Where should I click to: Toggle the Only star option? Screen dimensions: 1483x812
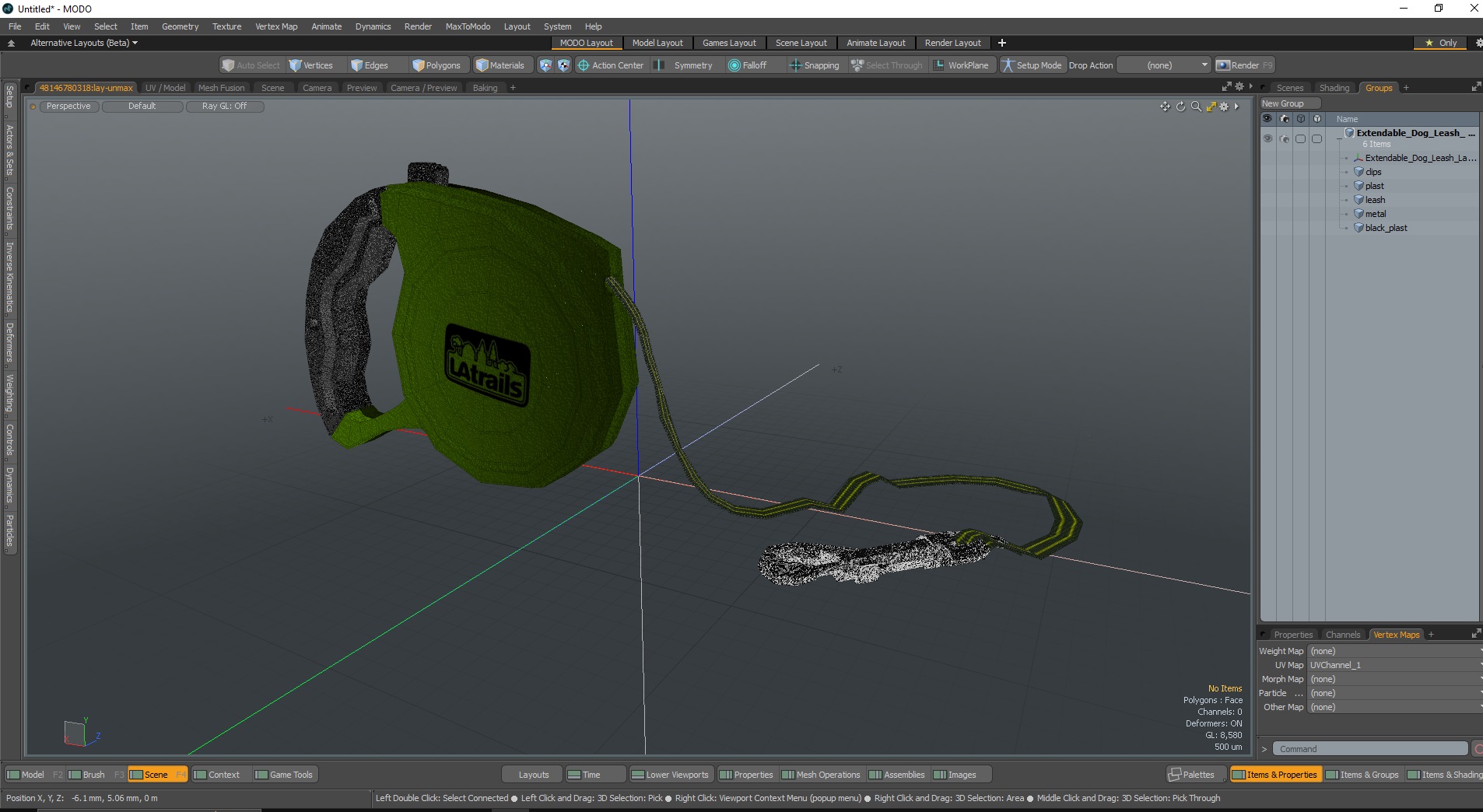[x=1440, y=43]
